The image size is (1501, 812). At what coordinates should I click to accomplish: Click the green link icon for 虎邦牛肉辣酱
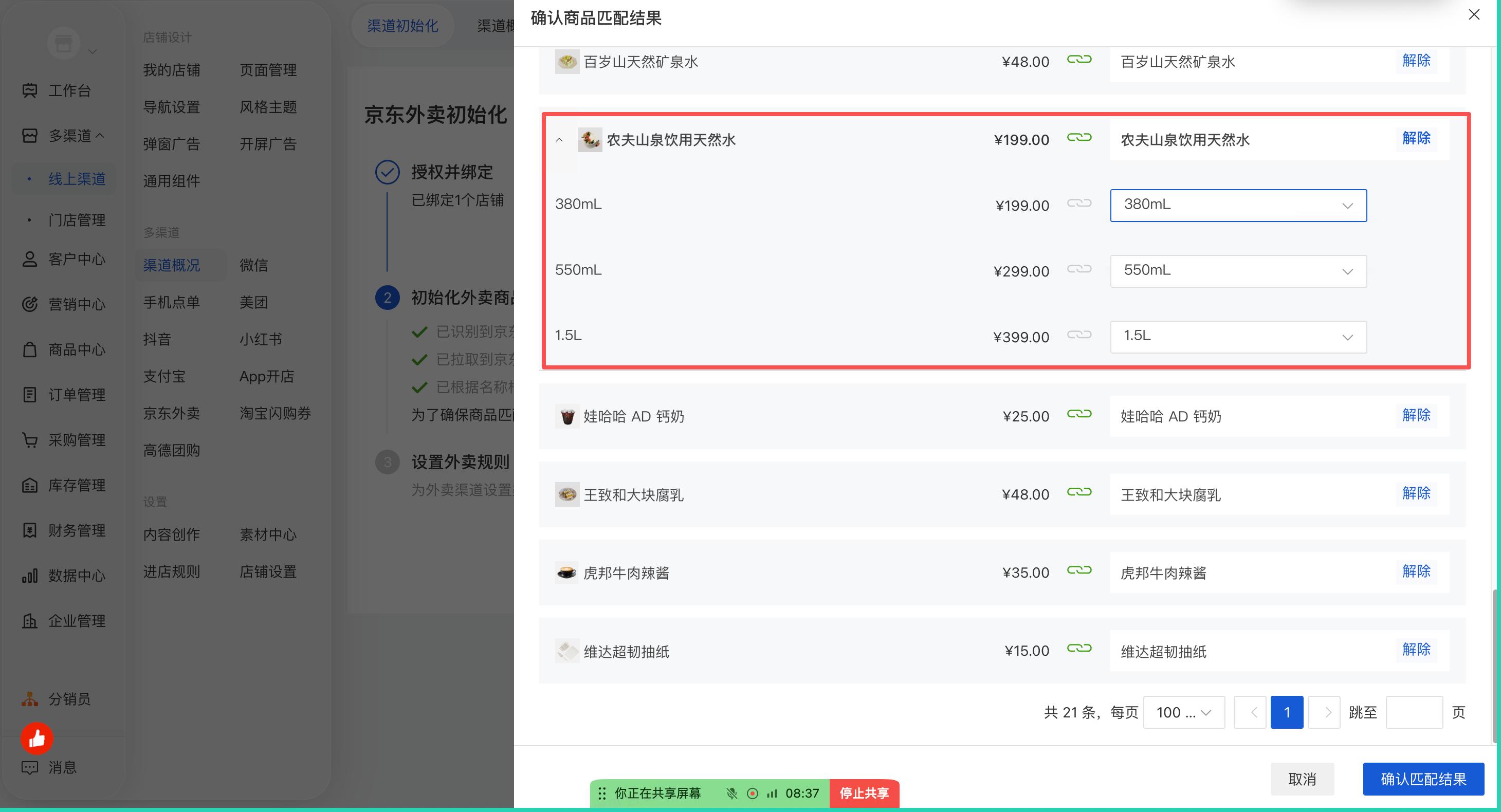click(x=1079, y=570)
